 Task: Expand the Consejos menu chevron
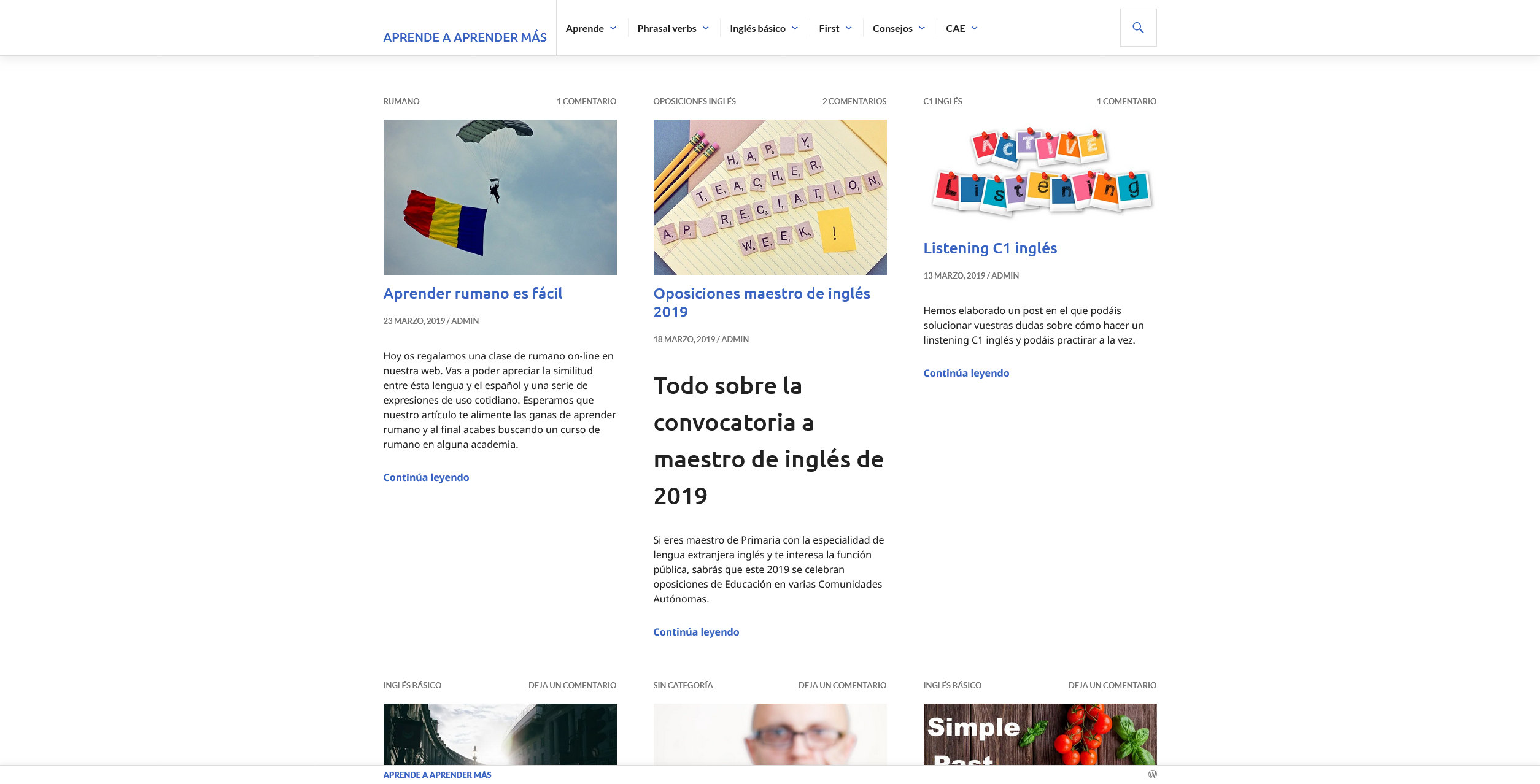click(921, 28)
